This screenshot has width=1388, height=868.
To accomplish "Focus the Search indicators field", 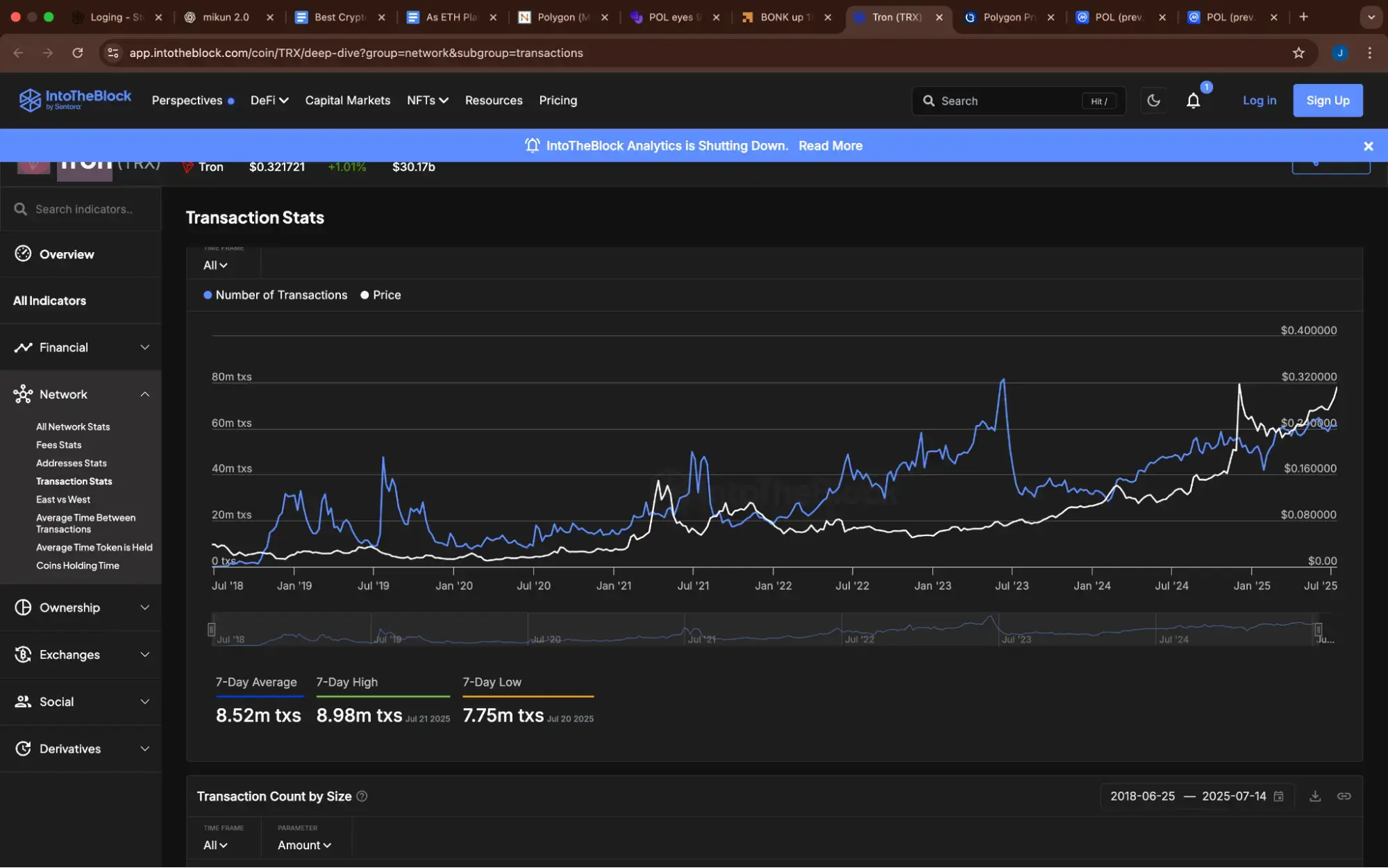I will pyautogui.click(x=81, y=209).
